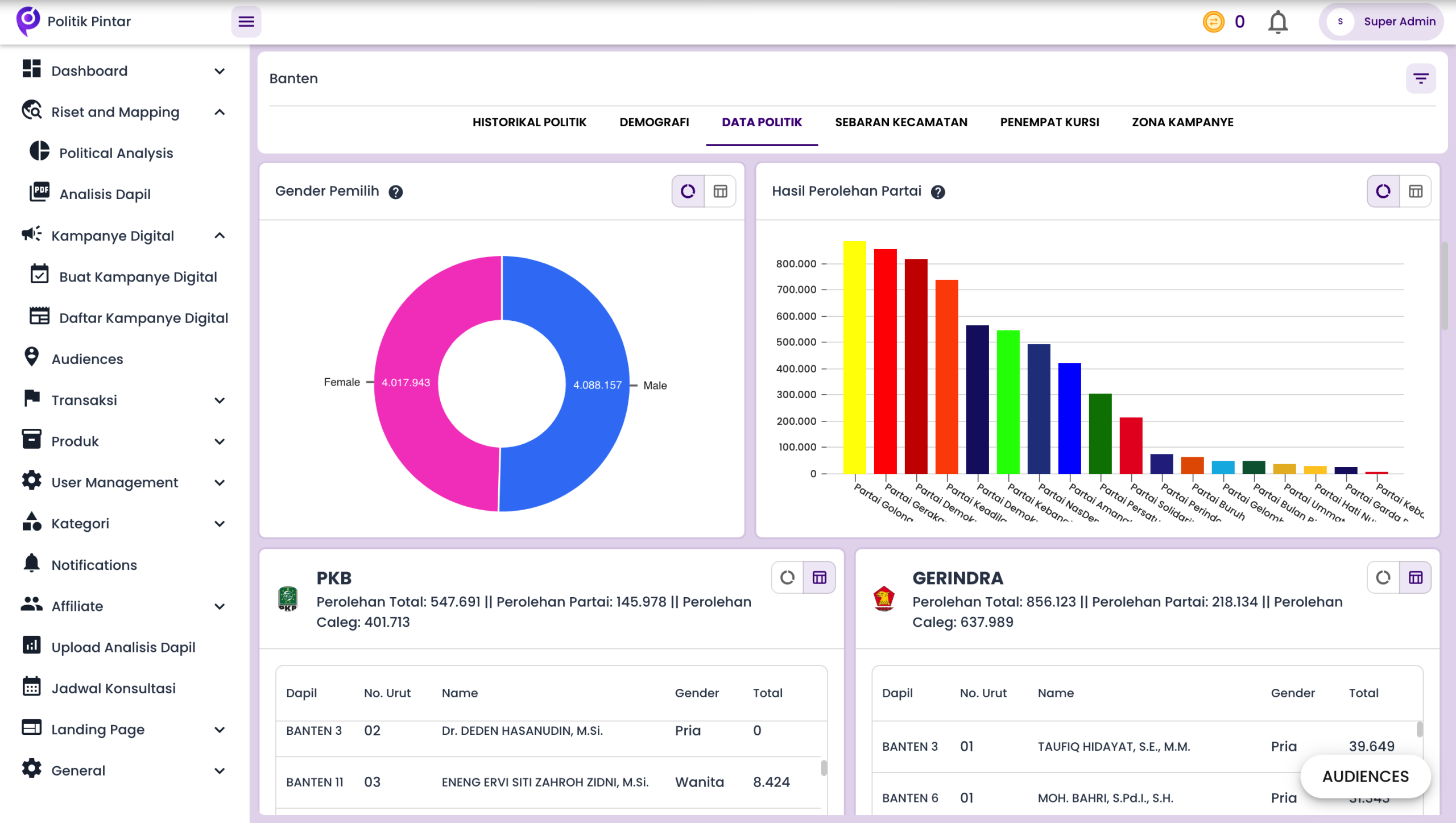The image size is (1456, 823).
Task: Open the notifications bell in the header
Action: (1277, 22)
